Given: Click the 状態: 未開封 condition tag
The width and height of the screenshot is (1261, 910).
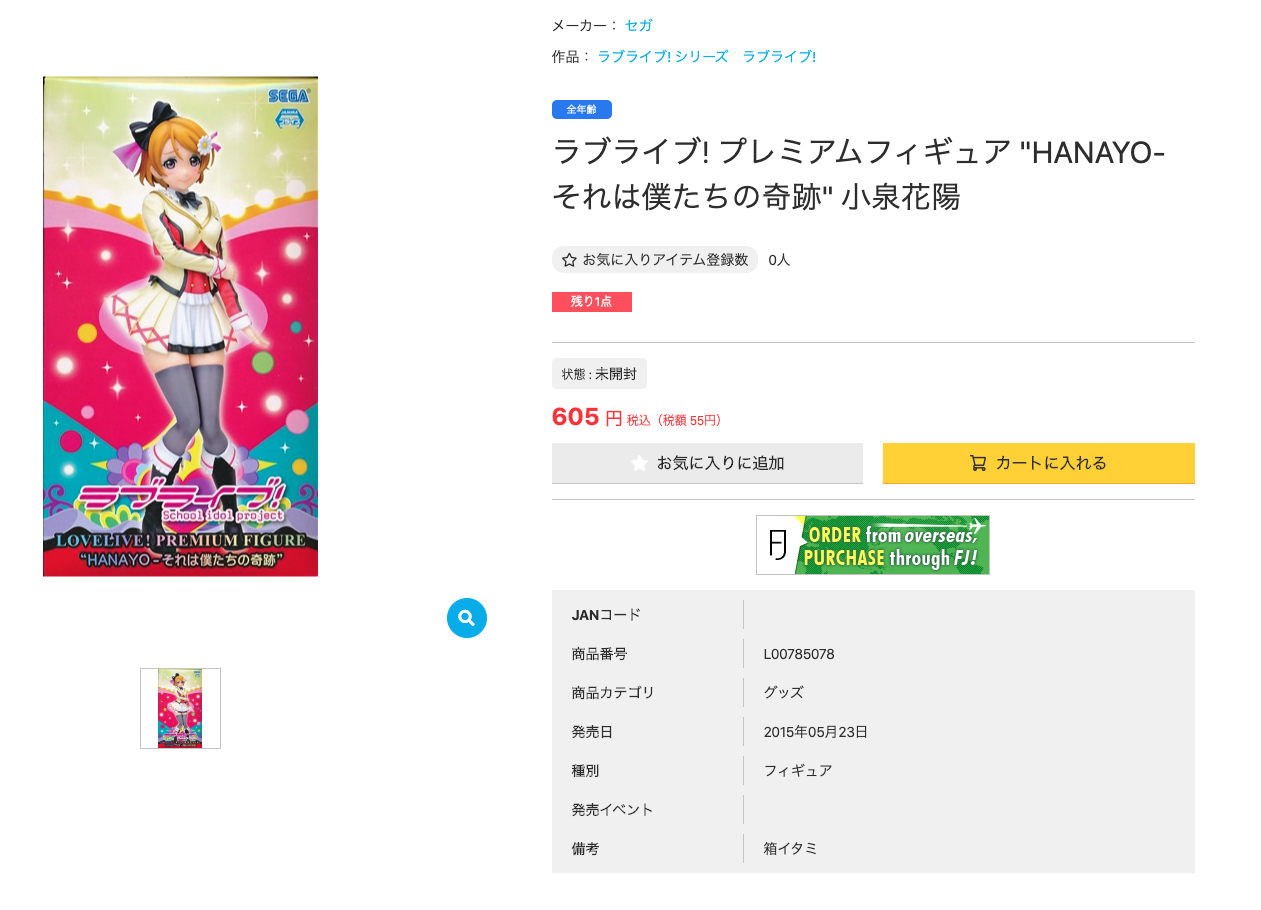Looking at the screenshot, I should pos(599,374).
